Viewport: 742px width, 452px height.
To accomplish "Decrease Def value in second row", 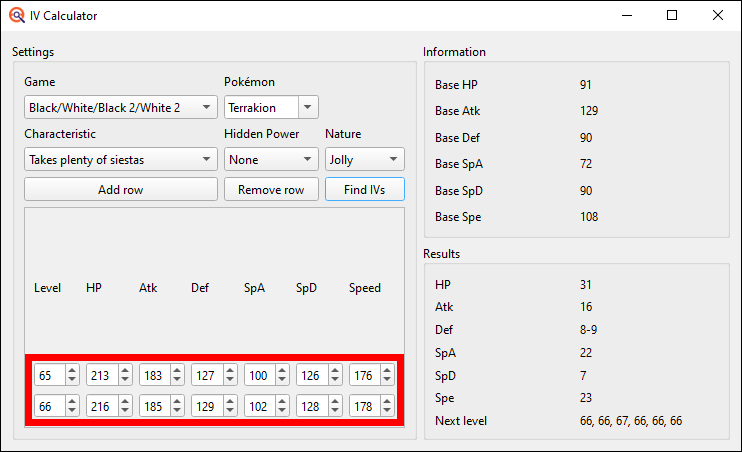I will click(229, 411).
